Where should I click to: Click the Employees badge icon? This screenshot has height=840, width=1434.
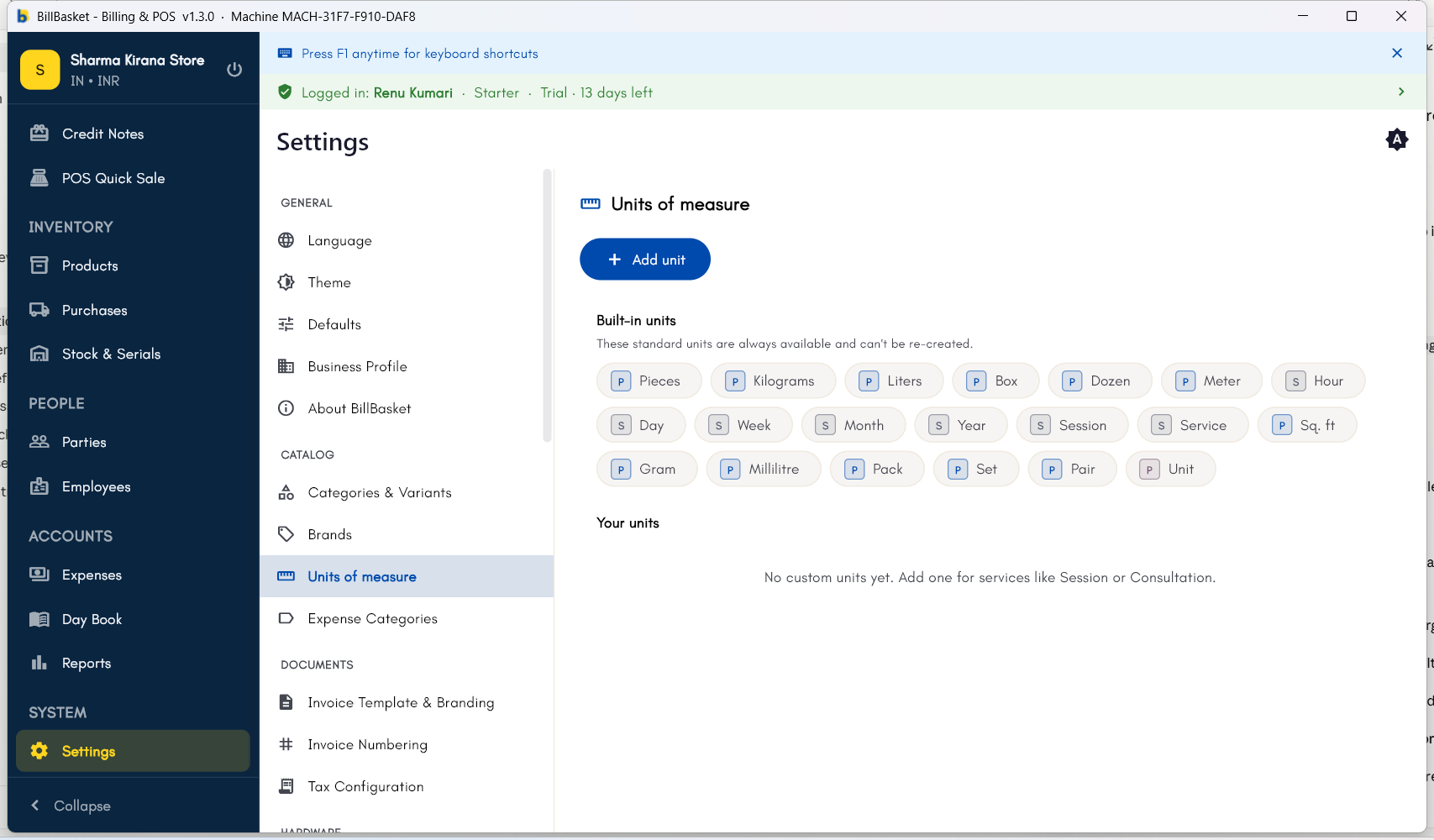coord(39,486)
